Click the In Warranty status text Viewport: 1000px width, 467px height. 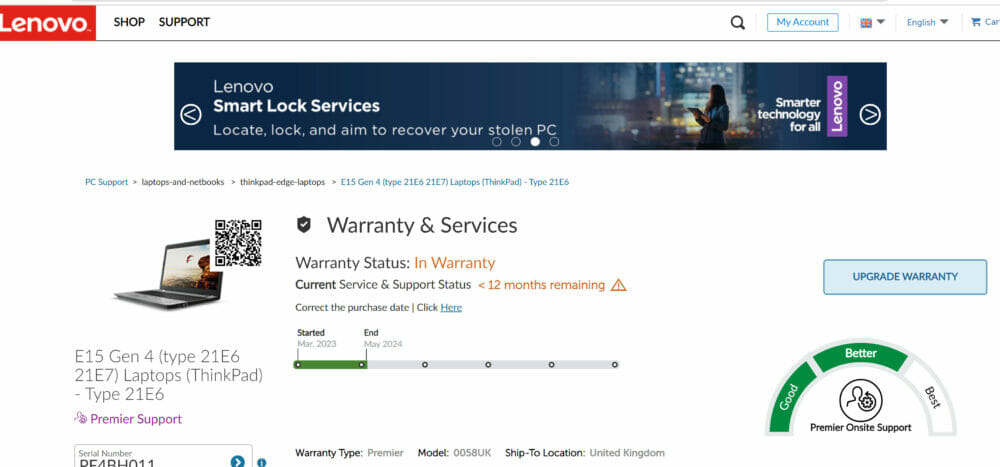point(454,263)
